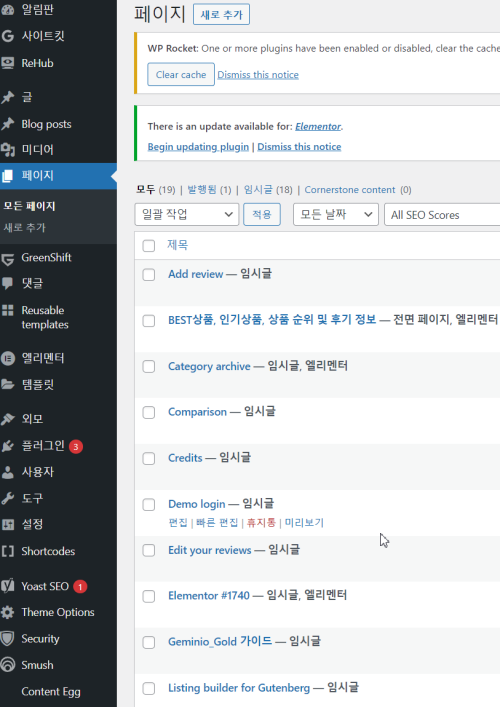Click the 사용자 user icon
The image size is (500, 707).
pyautogui.click(x=7, y=472)
